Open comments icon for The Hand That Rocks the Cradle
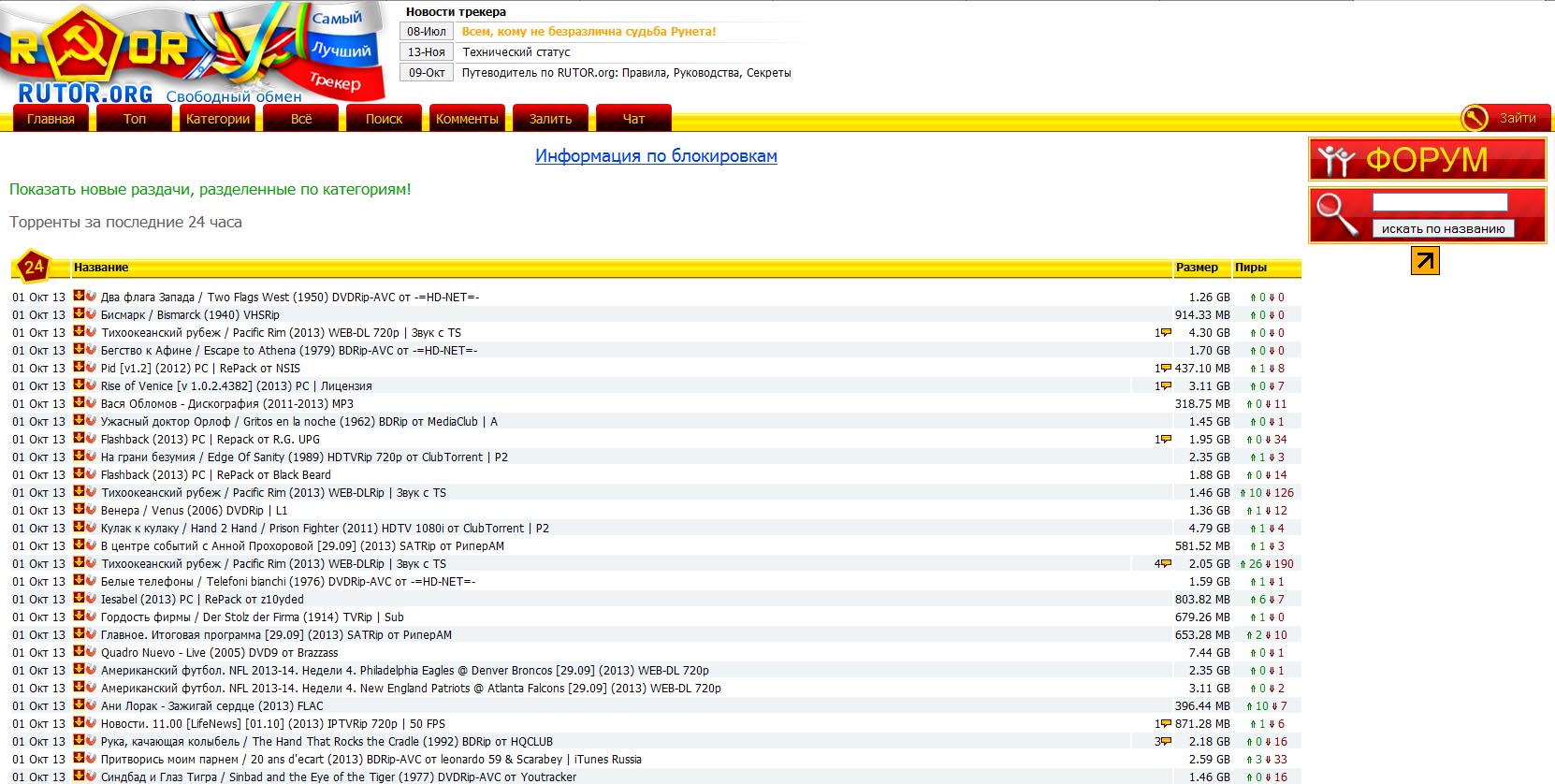Screen dimensions: 1555x784 tap(1166, 741)
